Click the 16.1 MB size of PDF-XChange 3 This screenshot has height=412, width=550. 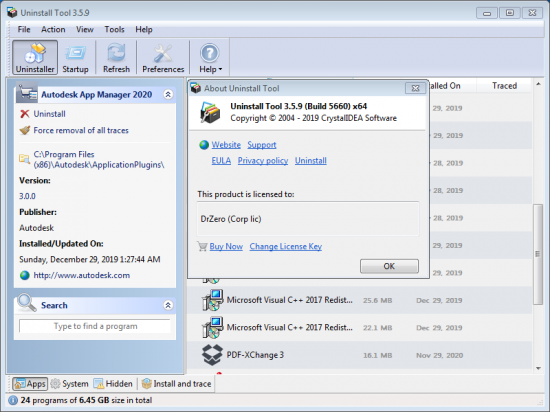(377, 356)
